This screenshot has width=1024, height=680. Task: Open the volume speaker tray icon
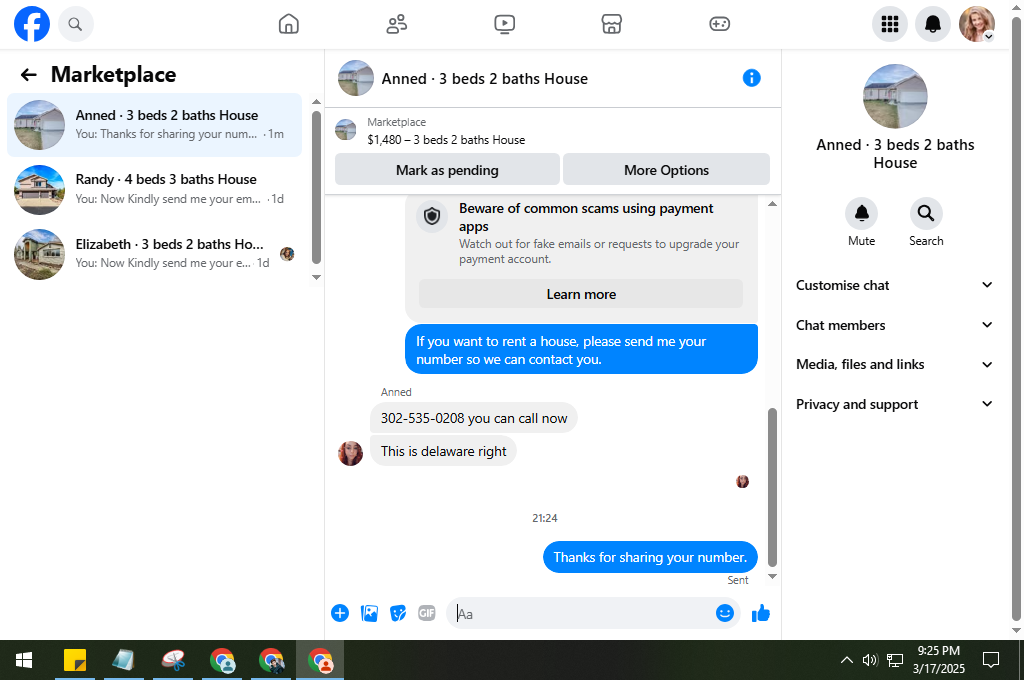click(x=870, y=660)
